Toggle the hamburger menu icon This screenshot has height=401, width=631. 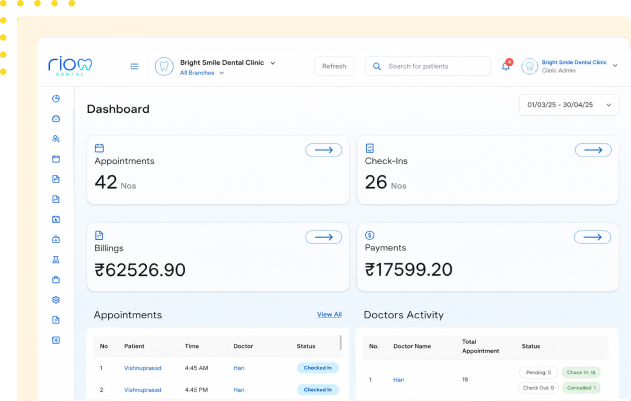pos(134,66)
